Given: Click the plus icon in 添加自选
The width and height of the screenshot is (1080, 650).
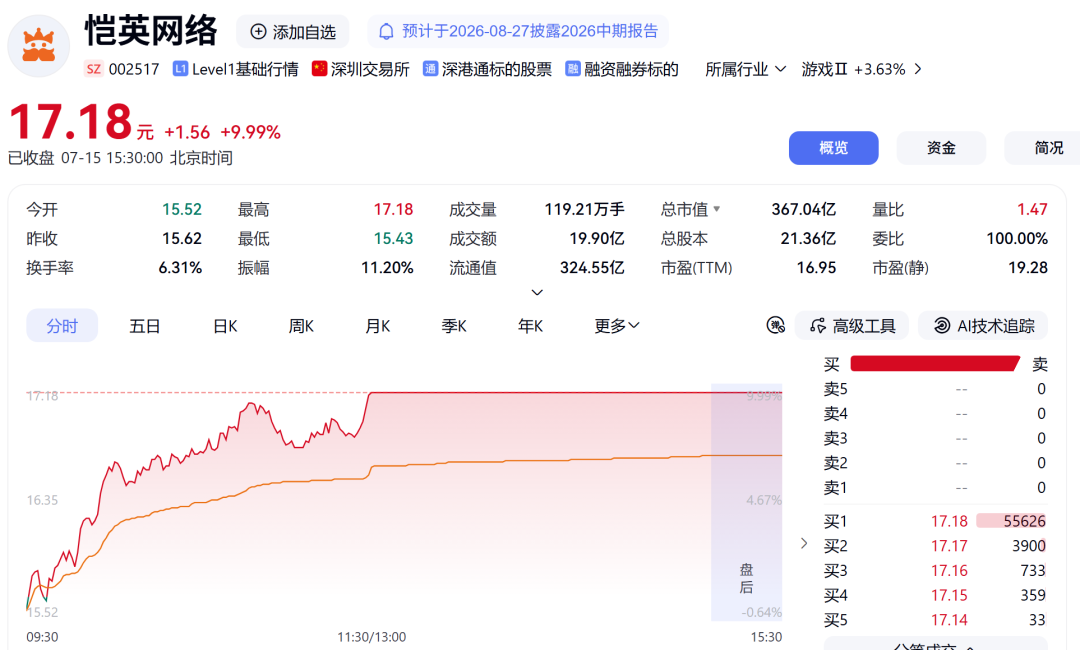Looking at the screenshot, I should coord(258,32).
